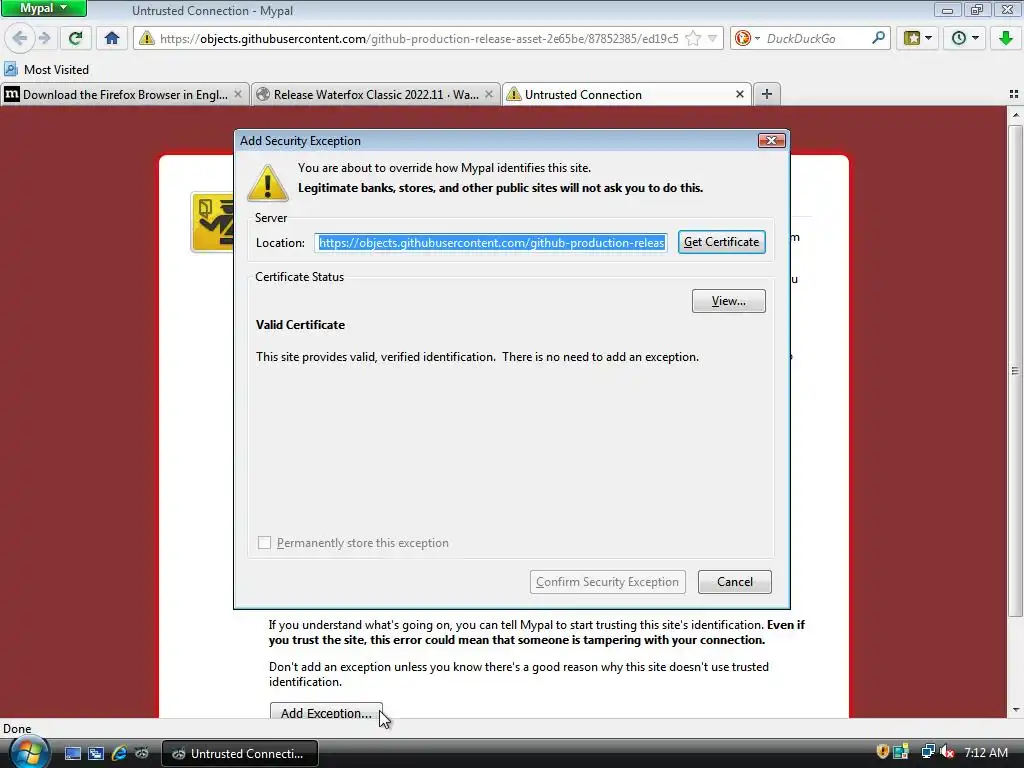Open the downloads arrow button
This screenshot has height=768, width=1024.
[x=1006, y=38]
